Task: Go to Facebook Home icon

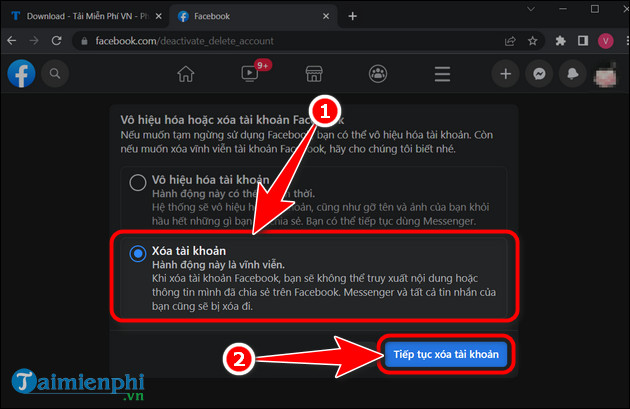Action: (186, 74)
